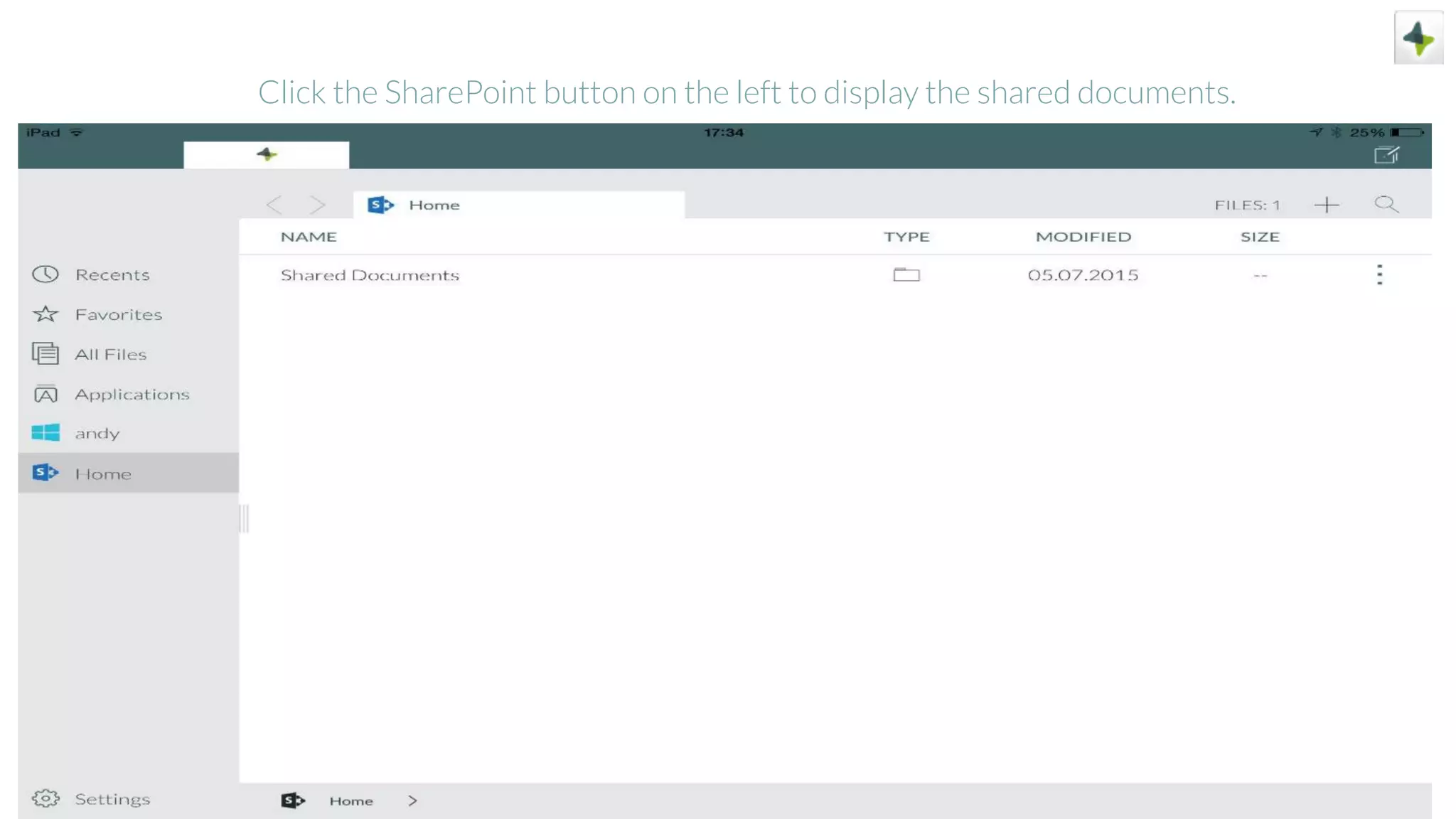The height and width of the screenshot is (819, 1456).
Task: Open Recents in the sidebar
Action: [x=128, y=274]
